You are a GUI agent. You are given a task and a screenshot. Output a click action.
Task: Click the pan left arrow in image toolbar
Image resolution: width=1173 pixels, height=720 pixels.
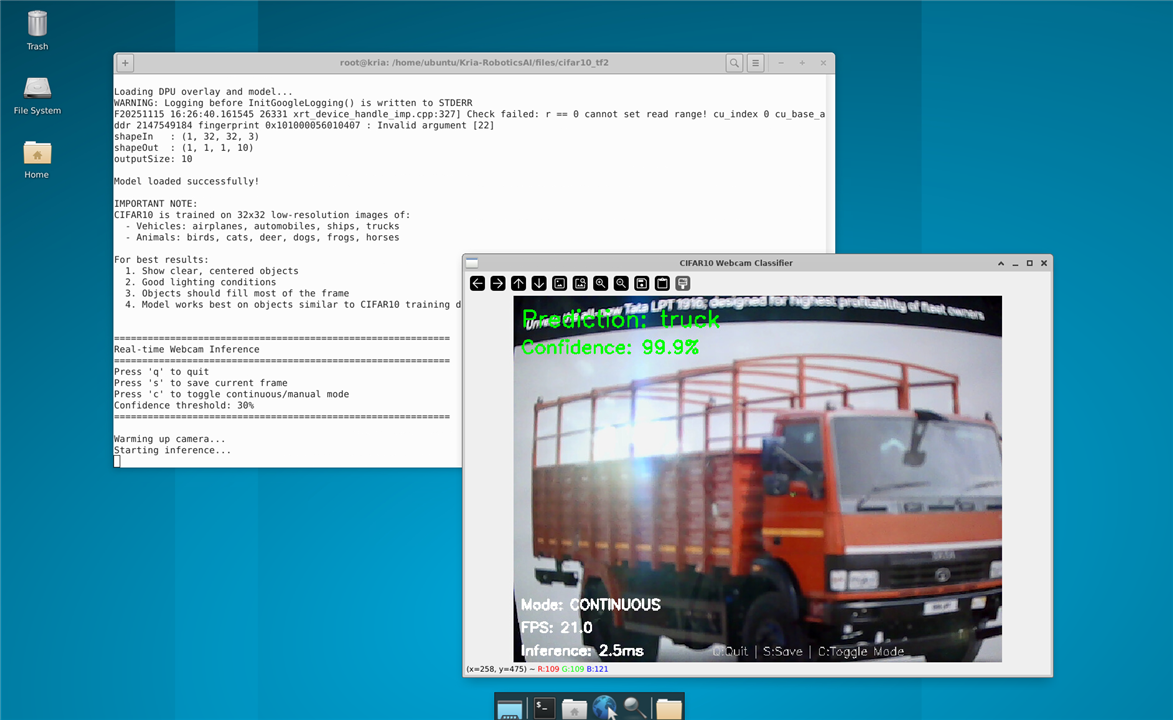click(478, 284)
